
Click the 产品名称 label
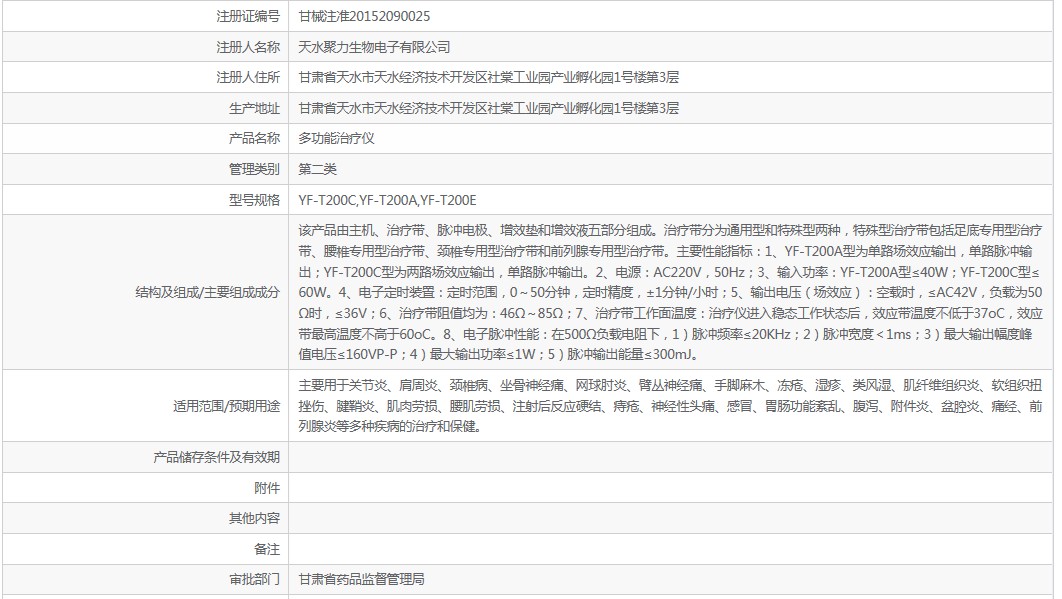click(x=255, y=138)
